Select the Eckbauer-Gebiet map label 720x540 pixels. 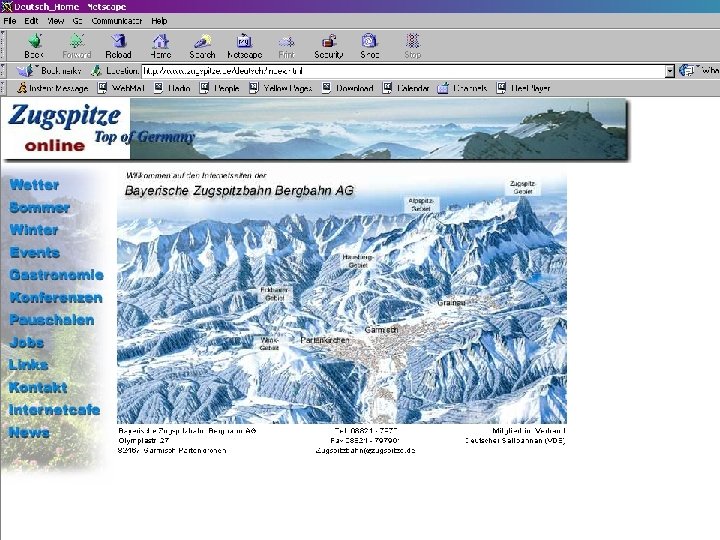(x=274, y=294)
